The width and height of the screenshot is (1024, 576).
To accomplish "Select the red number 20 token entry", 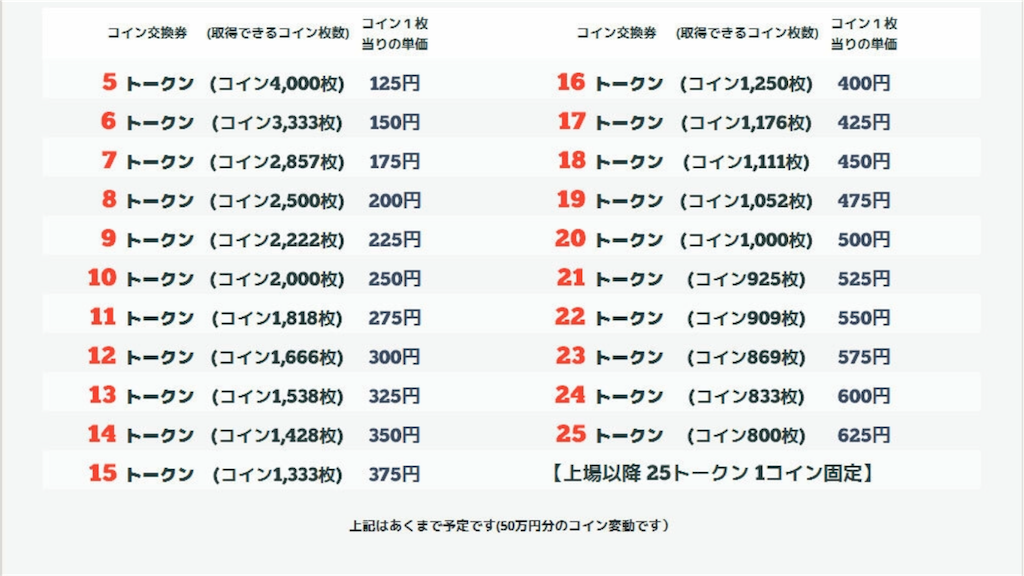I will coord(571,239).
